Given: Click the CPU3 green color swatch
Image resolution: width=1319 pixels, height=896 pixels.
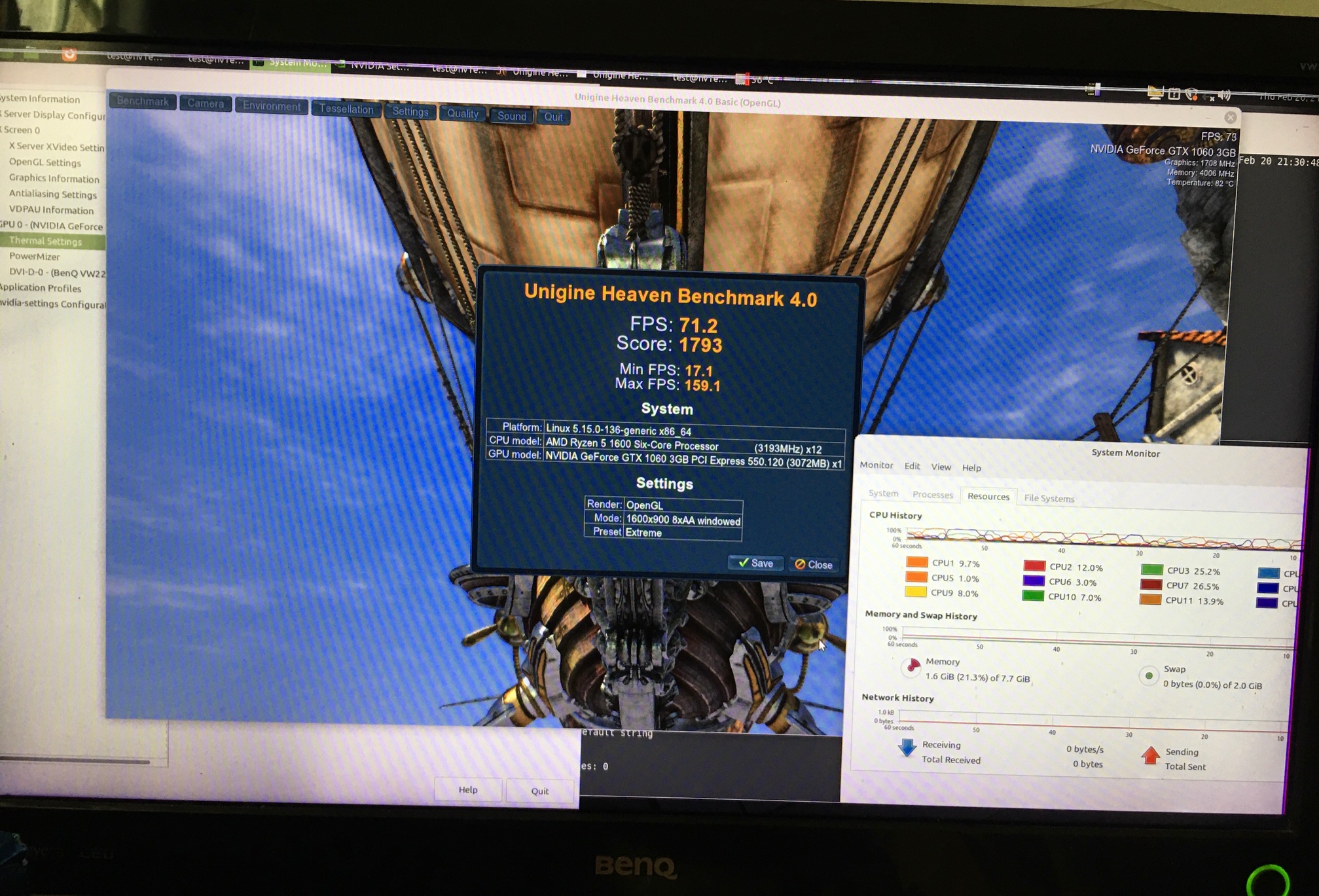Looking at the screenshot, I should (1152, 570).
